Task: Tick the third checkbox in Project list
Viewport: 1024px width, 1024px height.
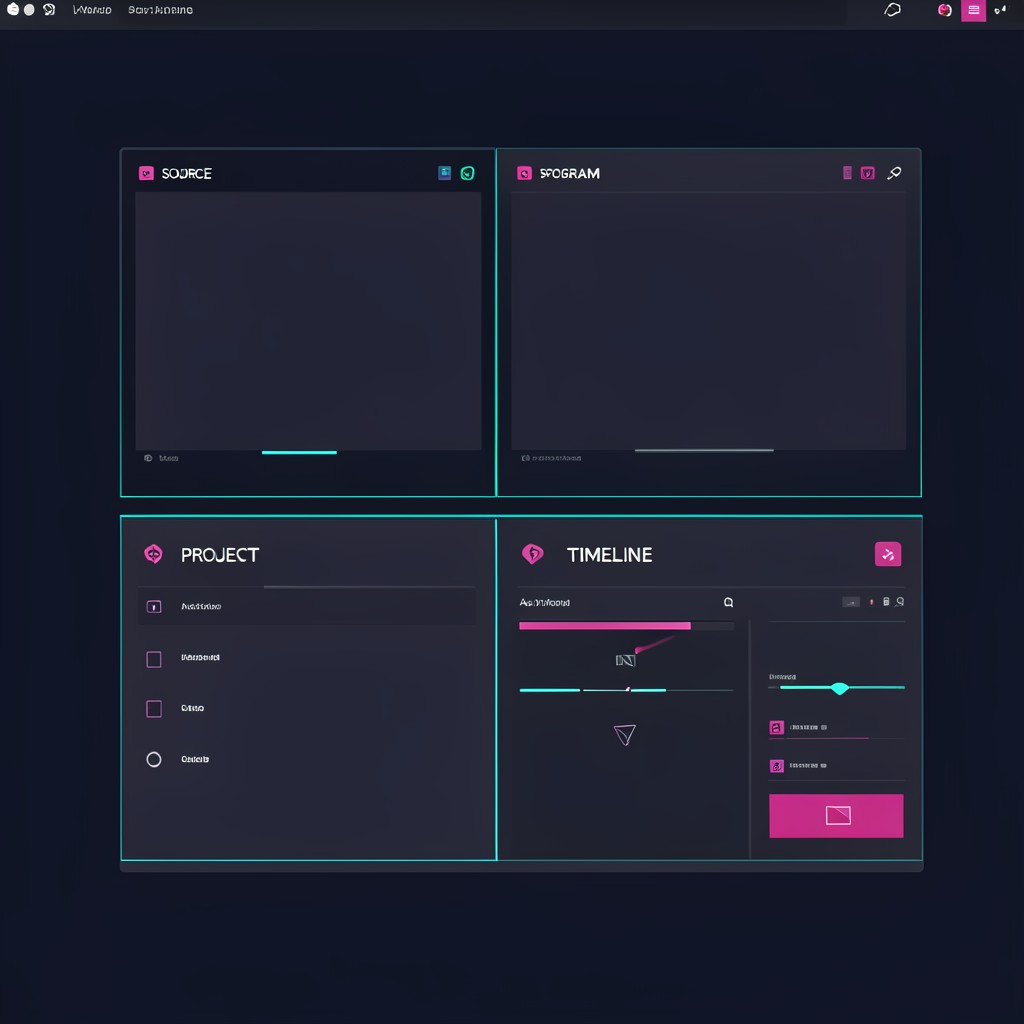Action: (154, 709)
